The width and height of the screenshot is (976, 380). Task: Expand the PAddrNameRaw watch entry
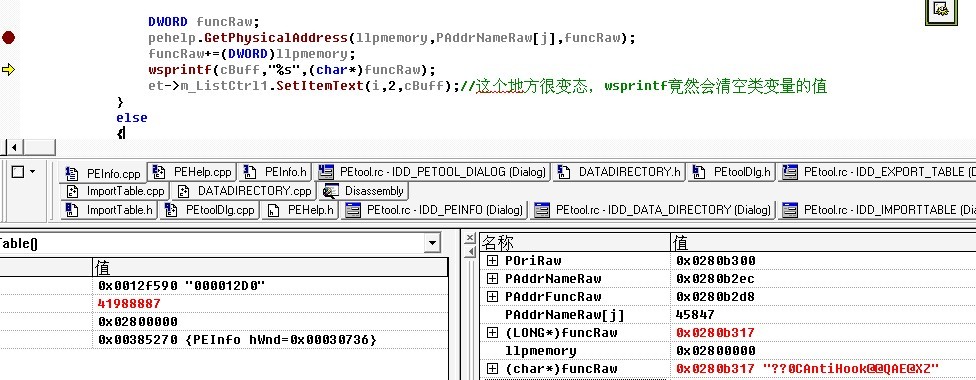tap(492, 278)
